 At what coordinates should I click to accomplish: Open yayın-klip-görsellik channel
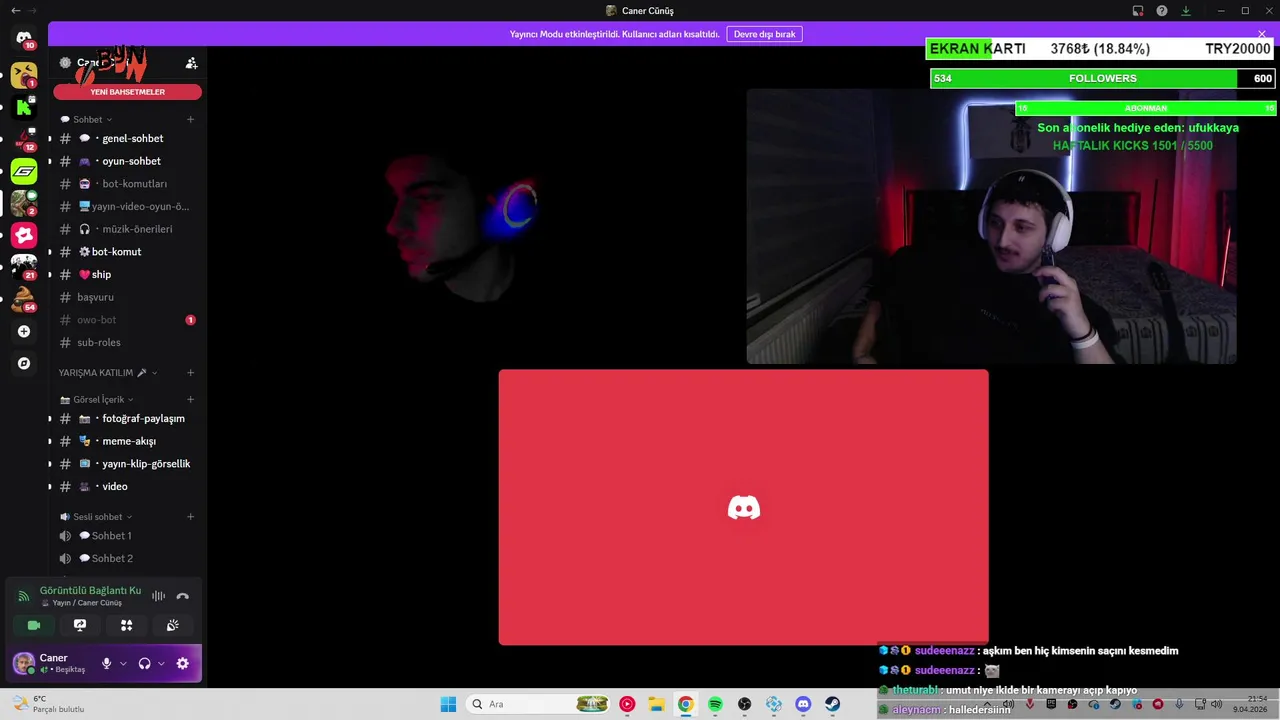click(x=128, y=464)
